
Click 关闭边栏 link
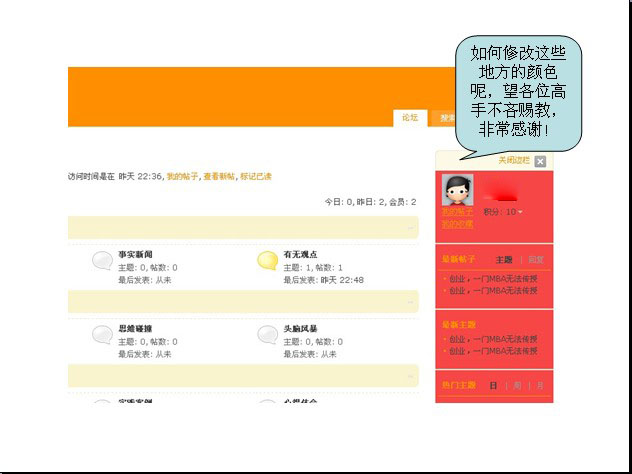pos(514,160)
